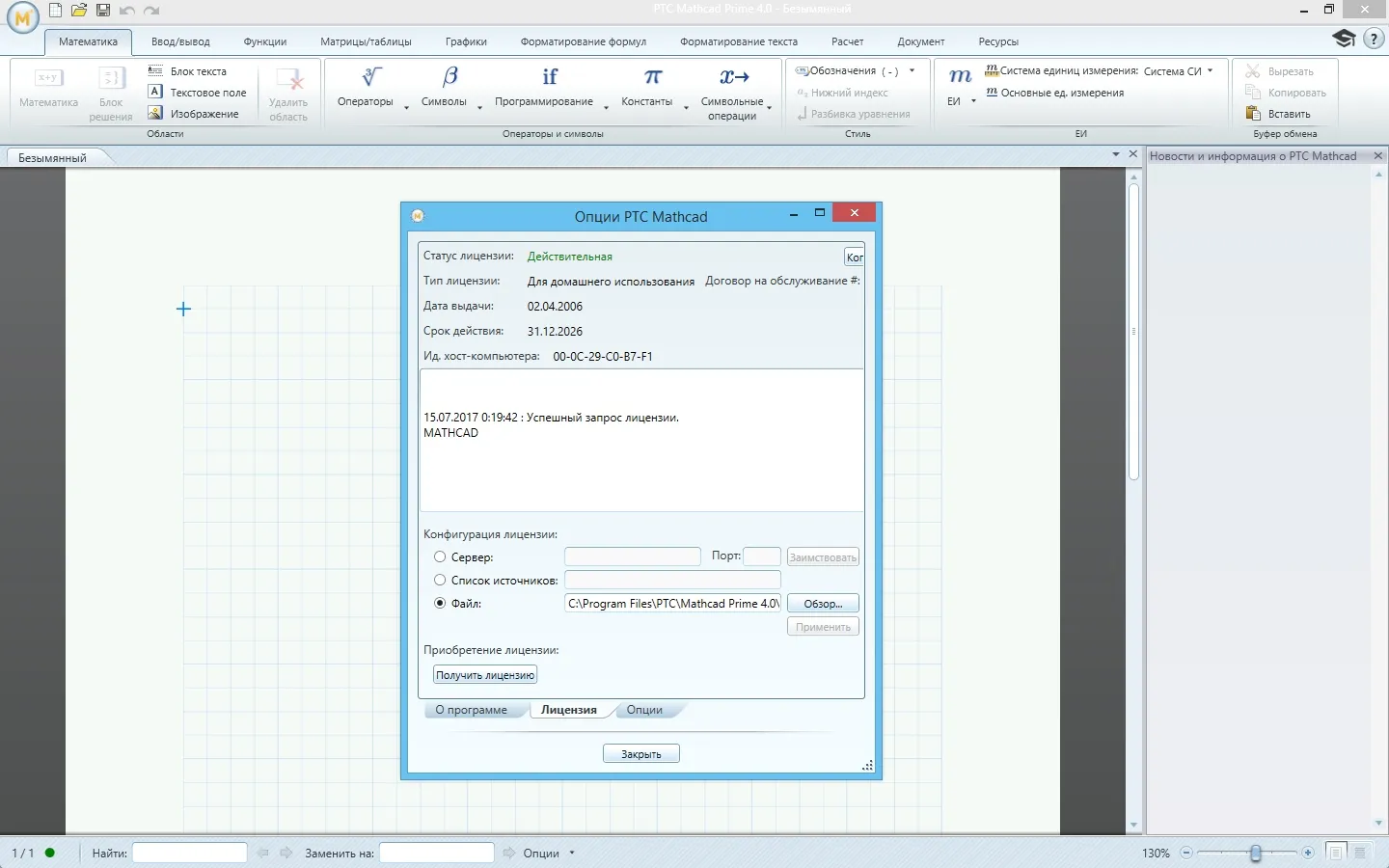Click the license file path field
Screen dimensions: 1389x868
tap(672, 604)
